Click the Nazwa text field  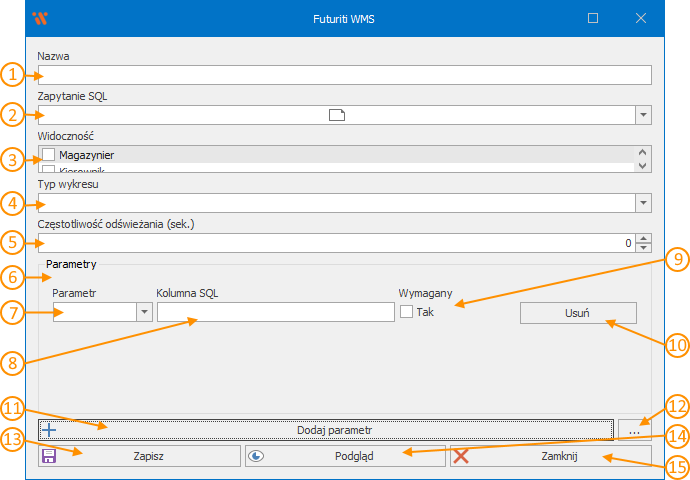[344, 75]
